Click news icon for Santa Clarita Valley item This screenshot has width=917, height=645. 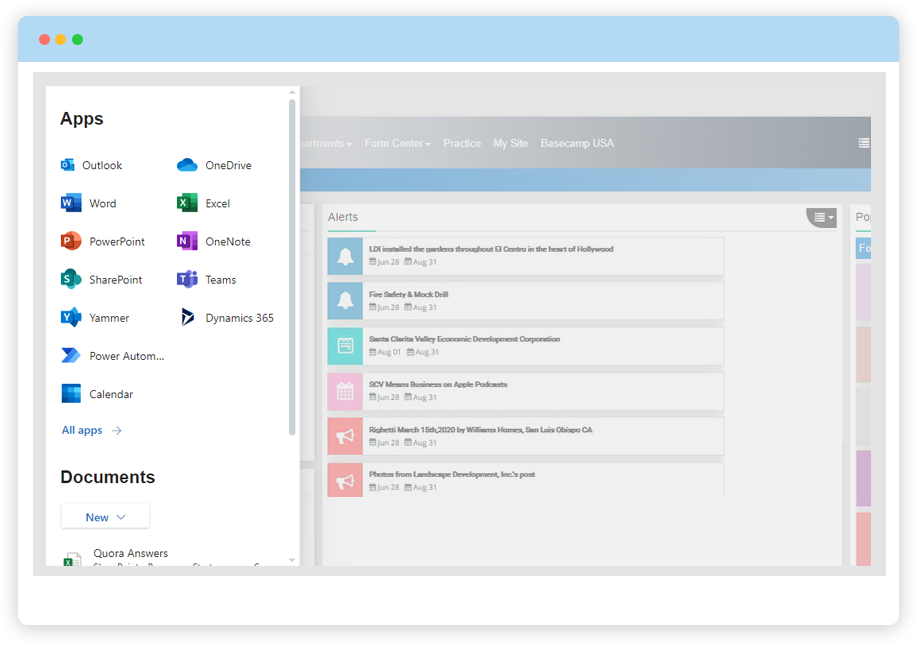(x=345, y=346)
